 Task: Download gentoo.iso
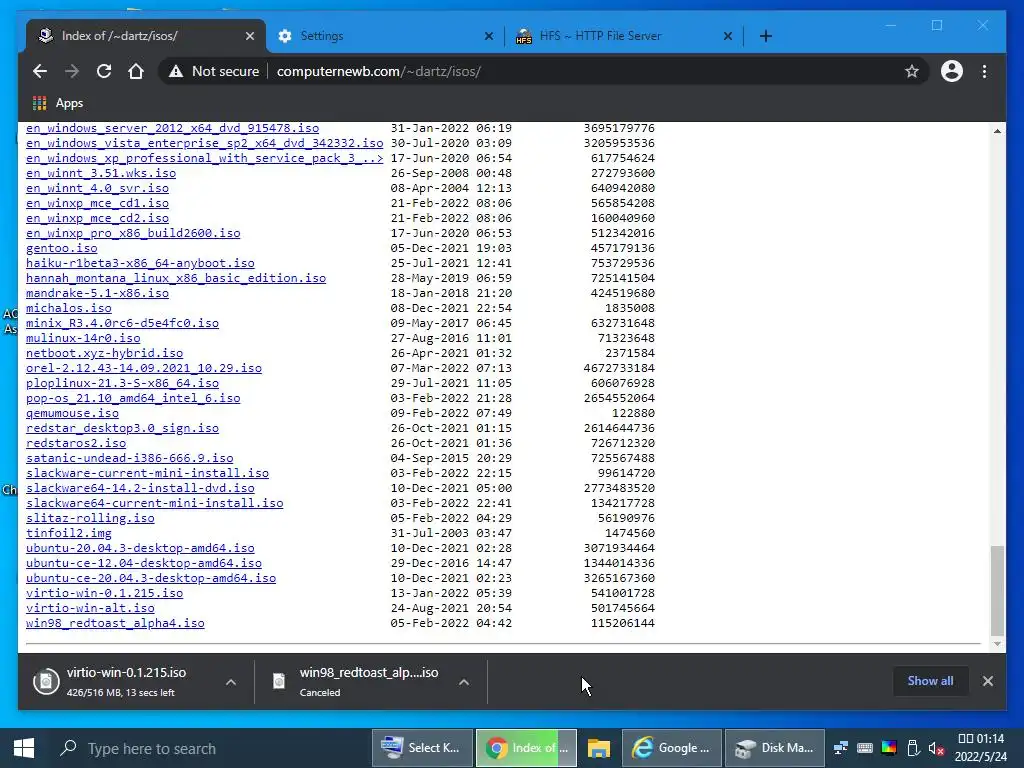pos(61,248)
